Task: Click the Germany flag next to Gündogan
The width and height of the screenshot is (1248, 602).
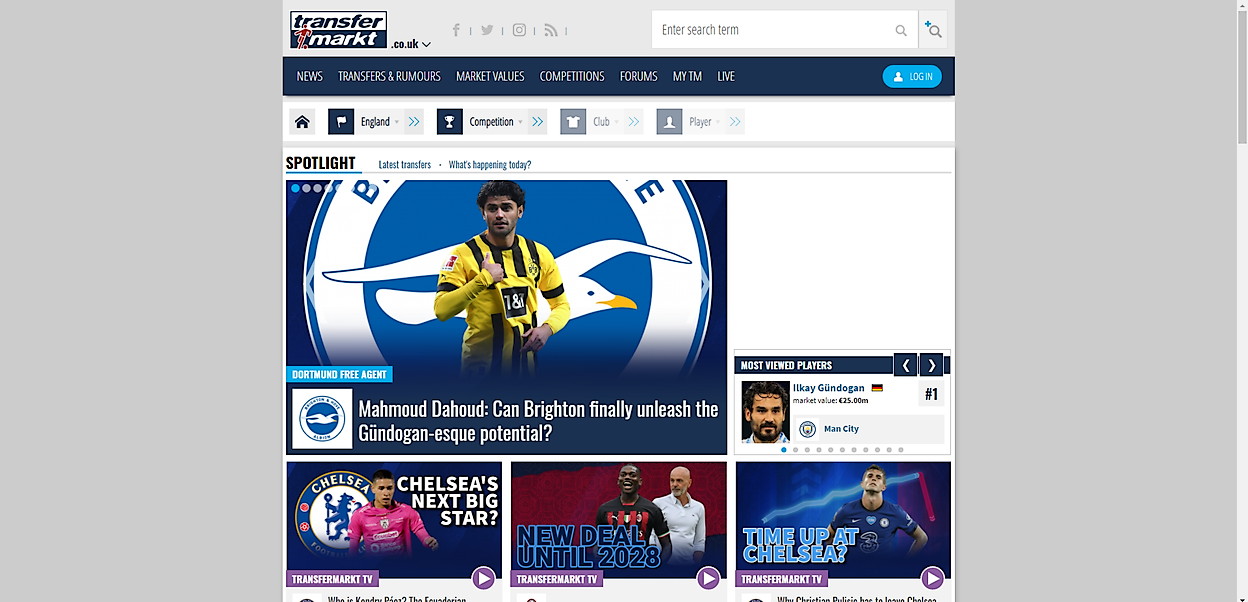Action: 877,388
